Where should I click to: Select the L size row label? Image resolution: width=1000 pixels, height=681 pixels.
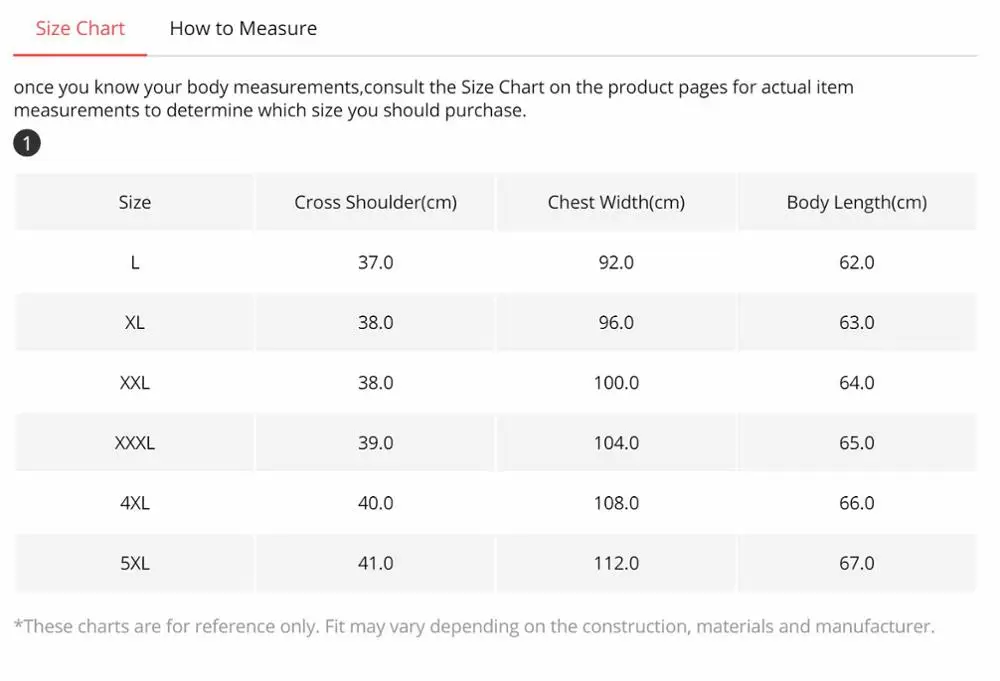135,262
